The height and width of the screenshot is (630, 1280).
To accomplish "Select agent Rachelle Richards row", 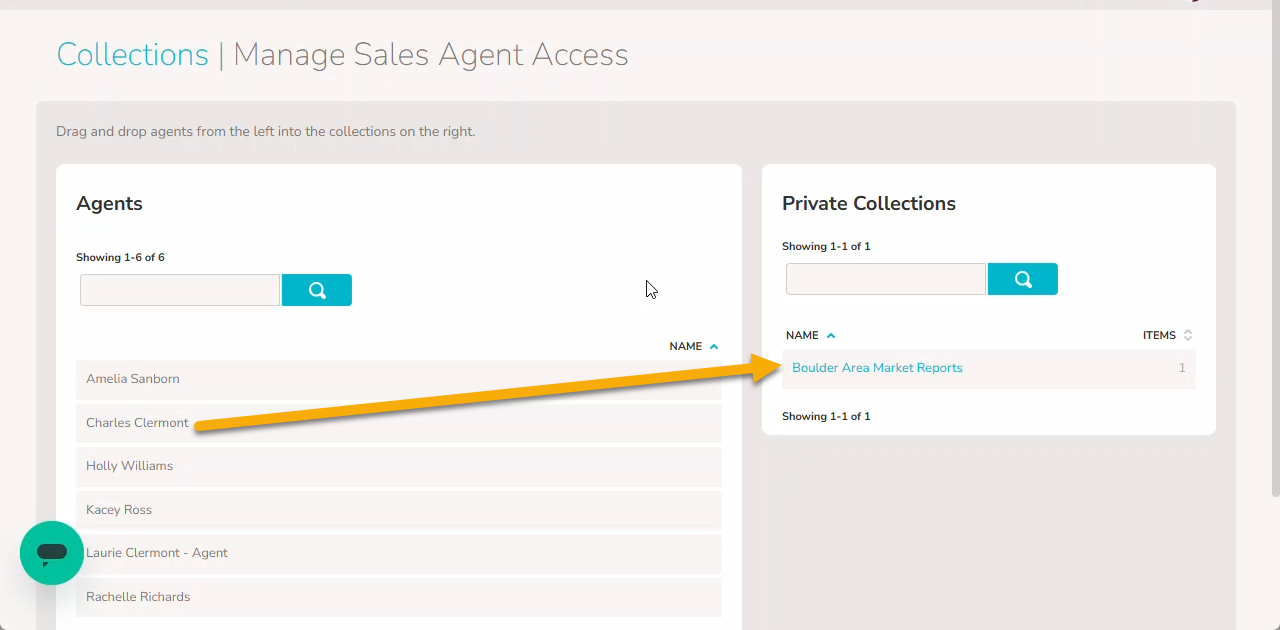I will click(398, 597).
